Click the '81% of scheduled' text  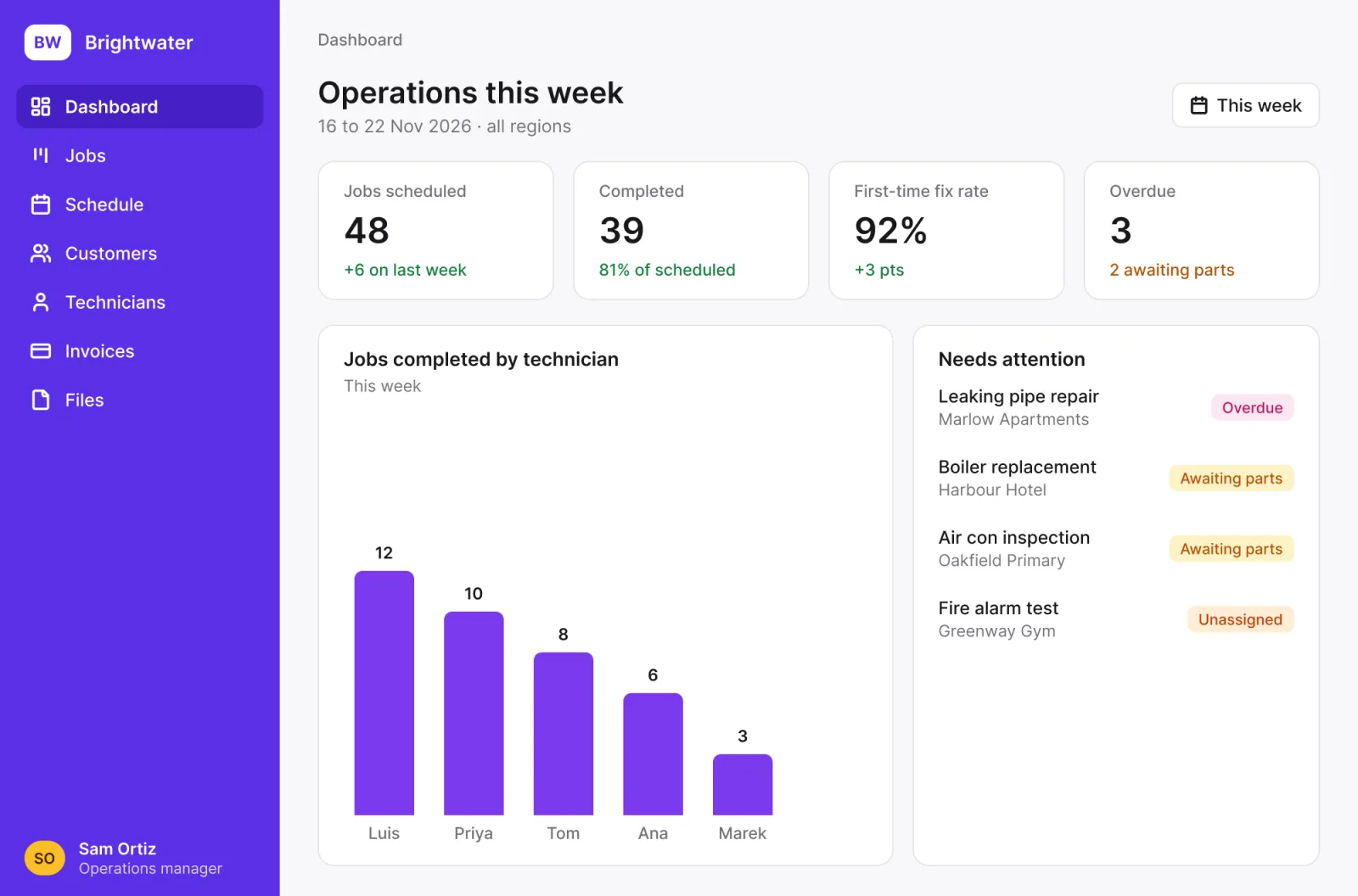[667, 270]
